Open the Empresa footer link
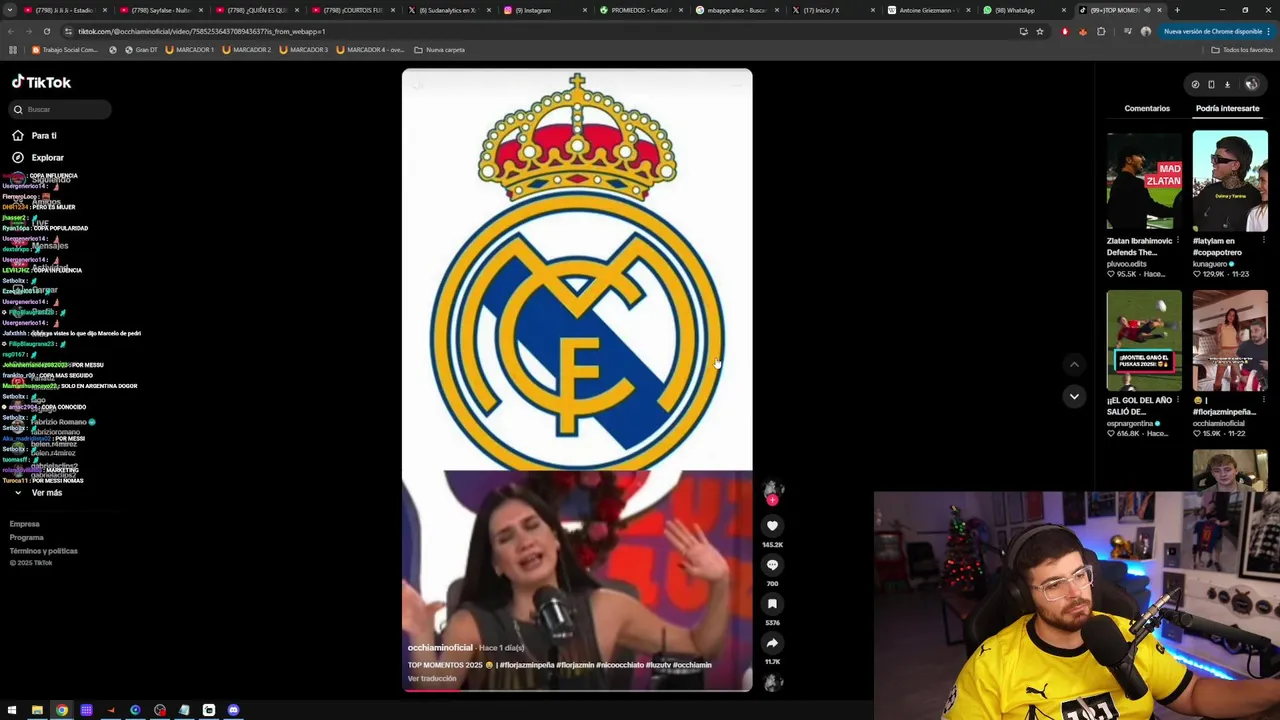 pyautogui.click(x=25, y=524)
